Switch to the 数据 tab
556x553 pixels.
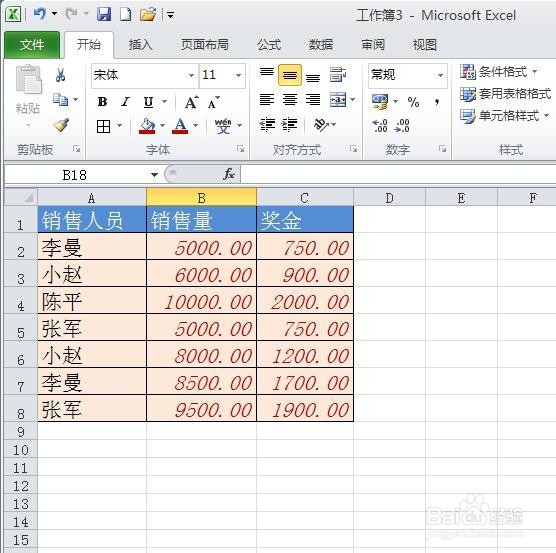[x=321, y=45]
